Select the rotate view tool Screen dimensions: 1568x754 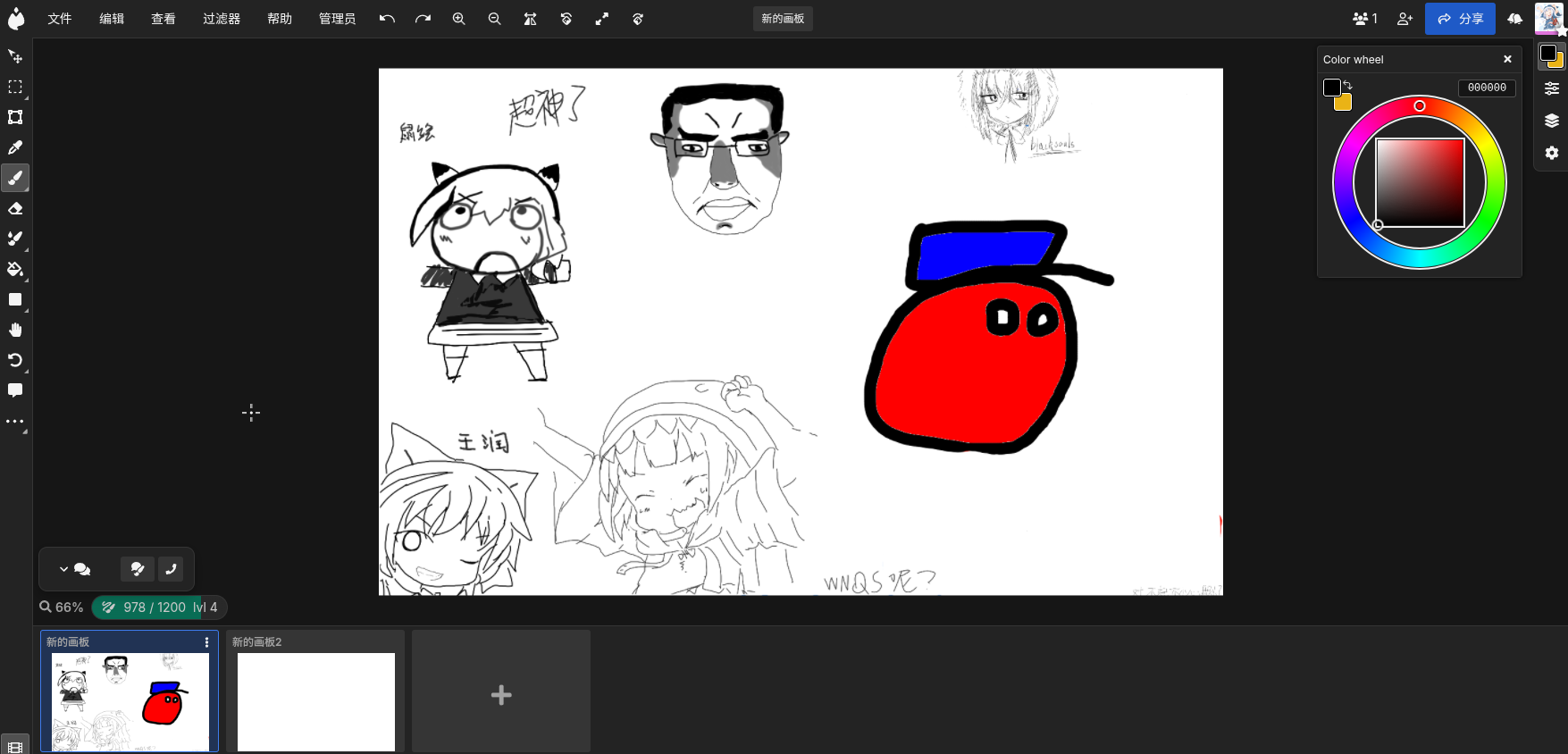tap(15, 360)
